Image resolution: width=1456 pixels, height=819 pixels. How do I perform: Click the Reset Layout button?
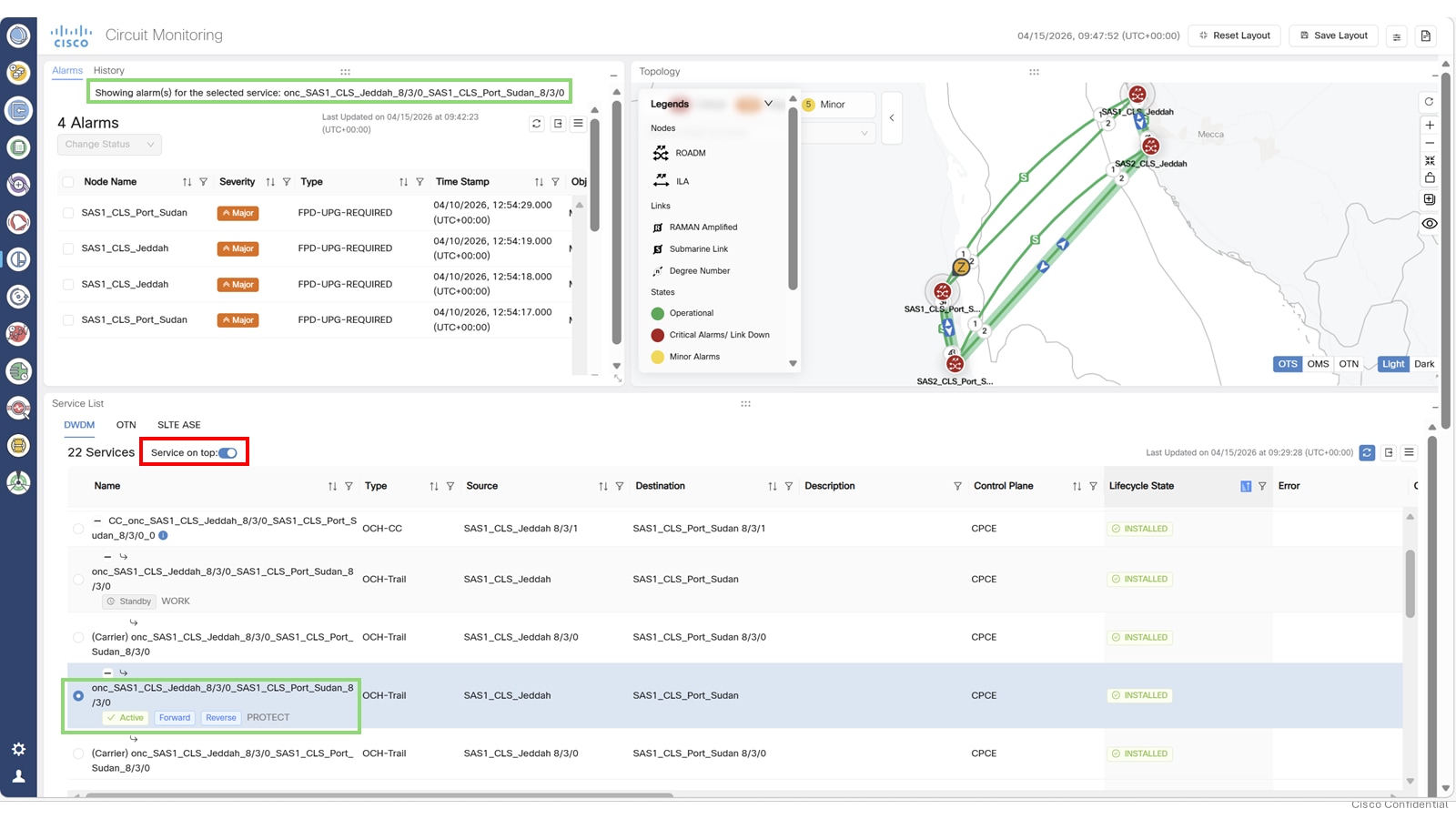[x=1234, y=35]
